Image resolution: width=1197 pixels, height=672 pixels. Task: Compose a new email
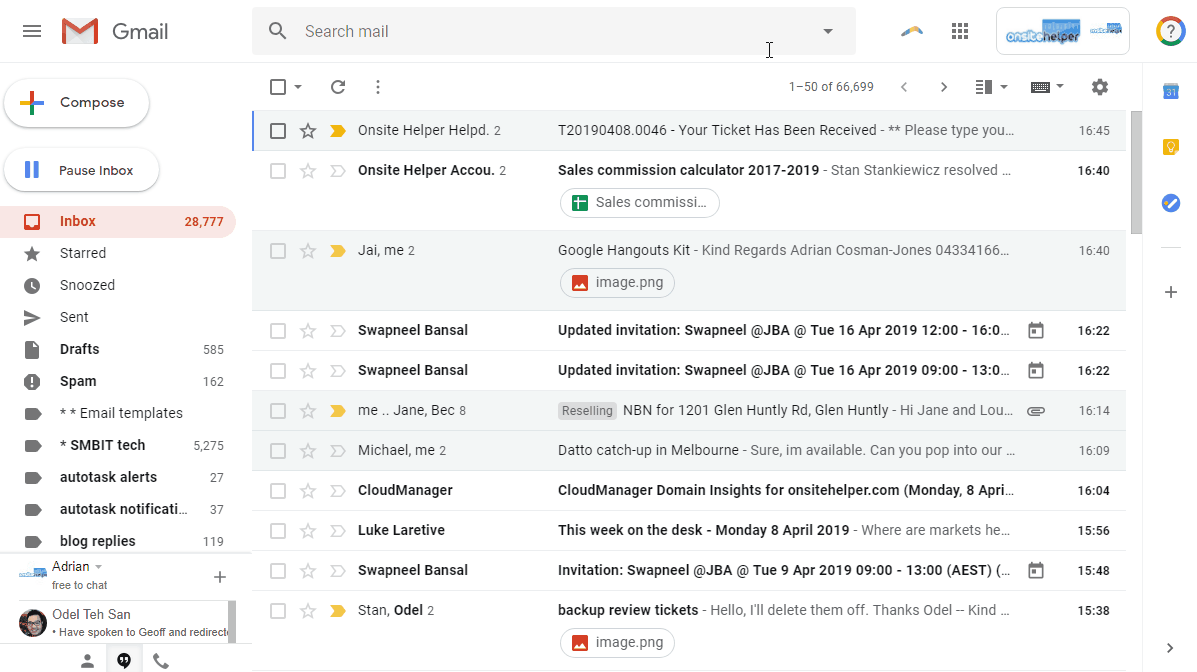tap(76, 102)
